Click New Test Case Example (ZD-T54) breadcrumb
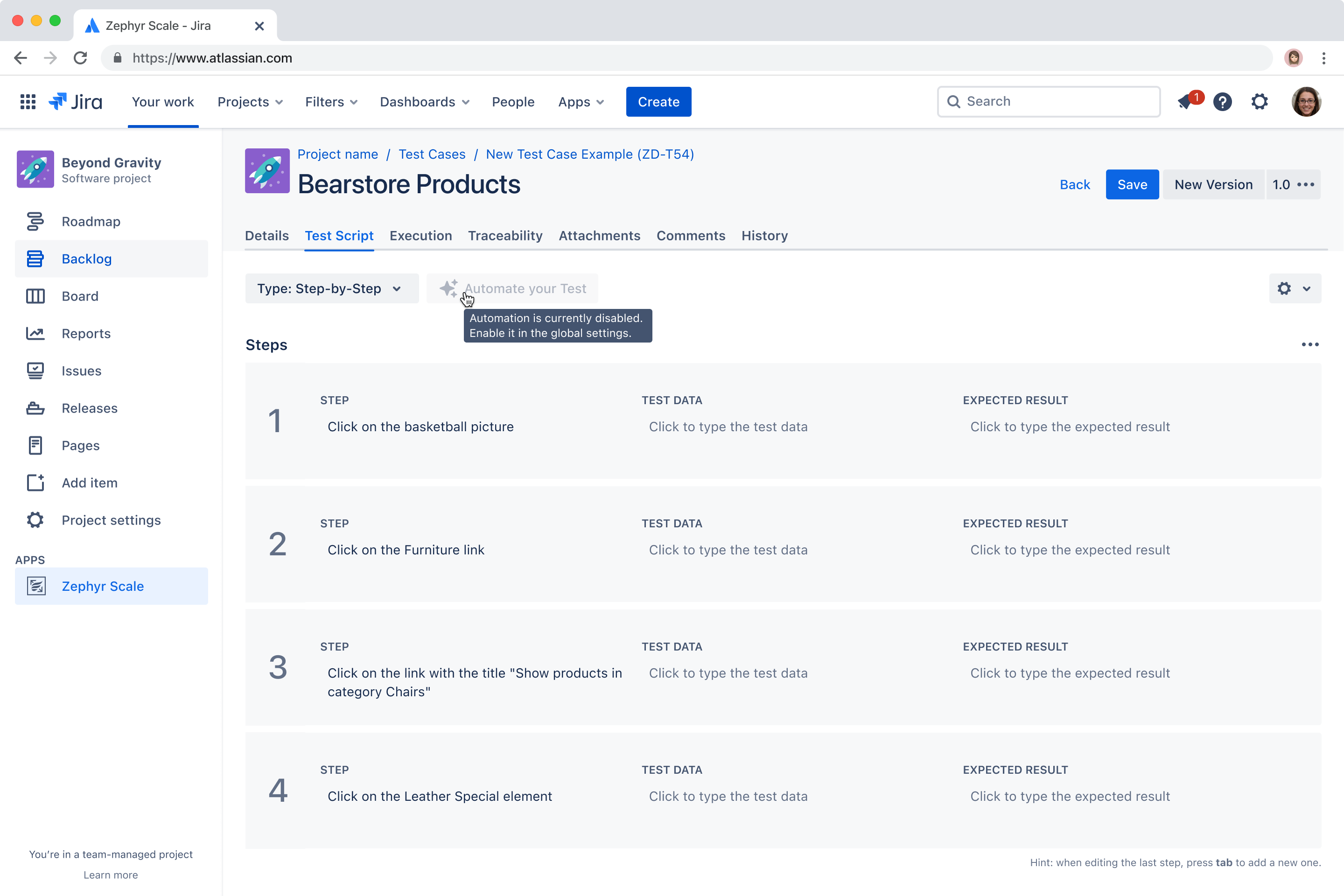The image size is (1344, 896). point(590,154)
